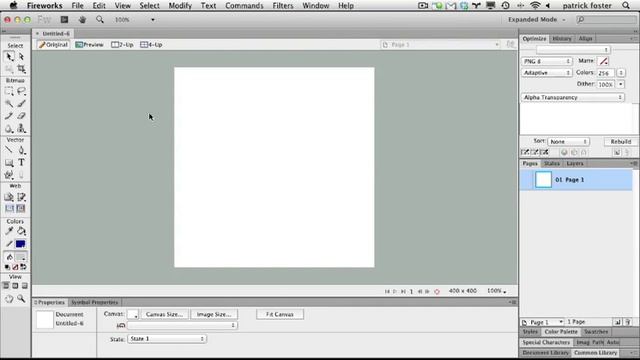Click the Colors 256 input field

pos(606,73)
